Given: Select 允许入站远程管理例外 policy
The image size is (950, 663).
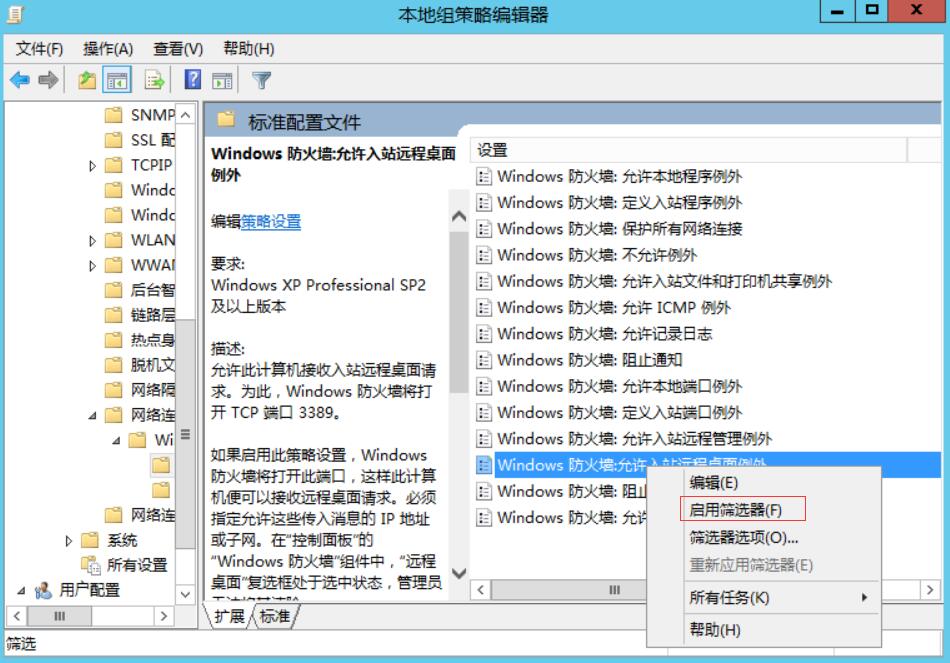Looking at the screenshot, I should pyautogui.click(x=624, y=439).
